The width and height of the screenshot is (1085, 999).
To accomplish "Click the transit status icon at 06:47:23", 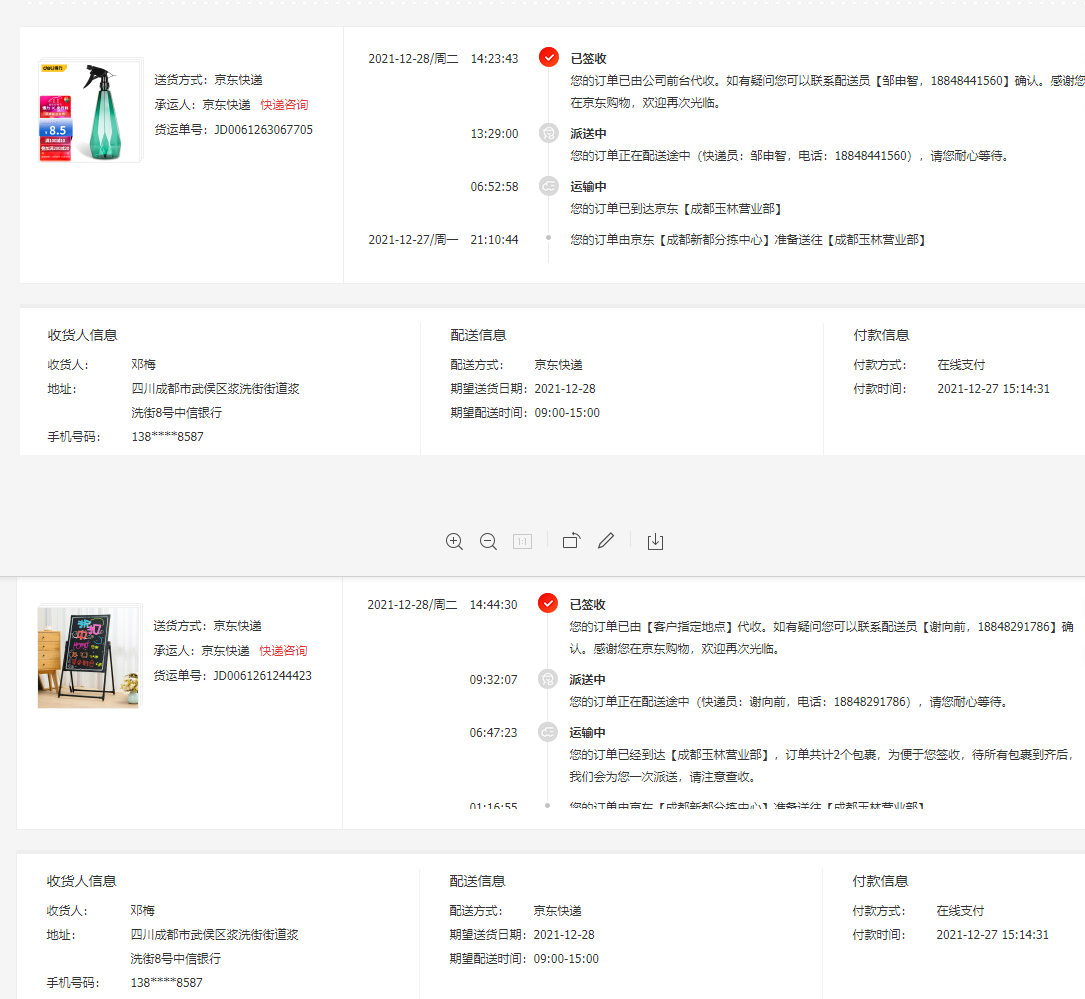I will coord(547,732).
